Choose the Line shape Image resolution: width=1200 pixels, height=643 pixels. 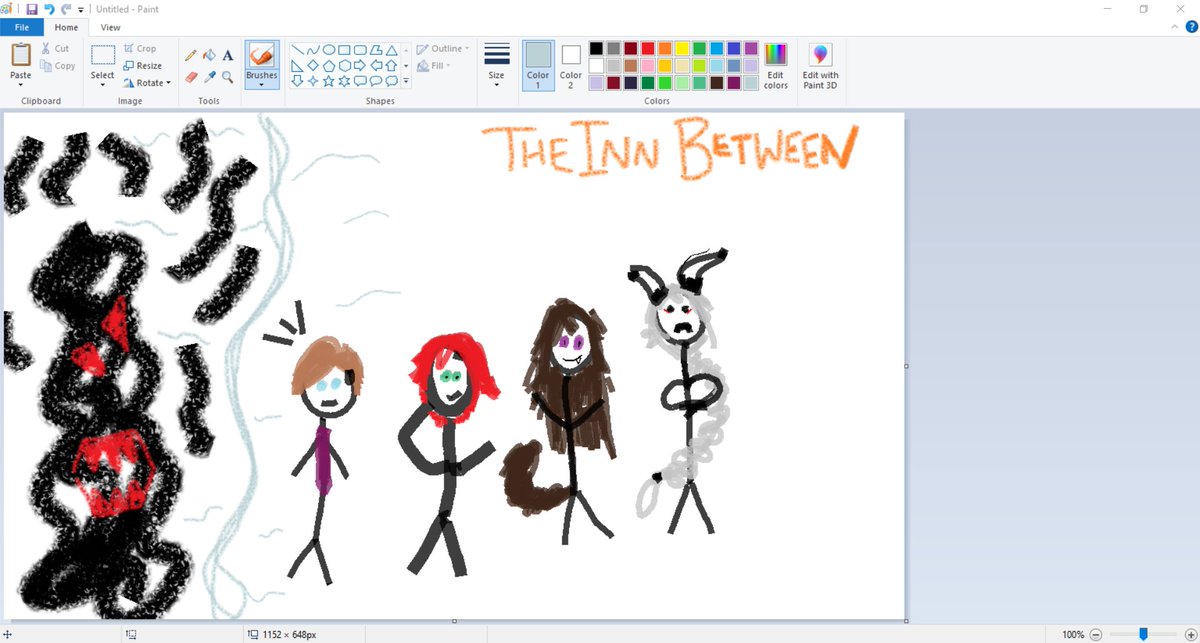click(x=297, y=50)
